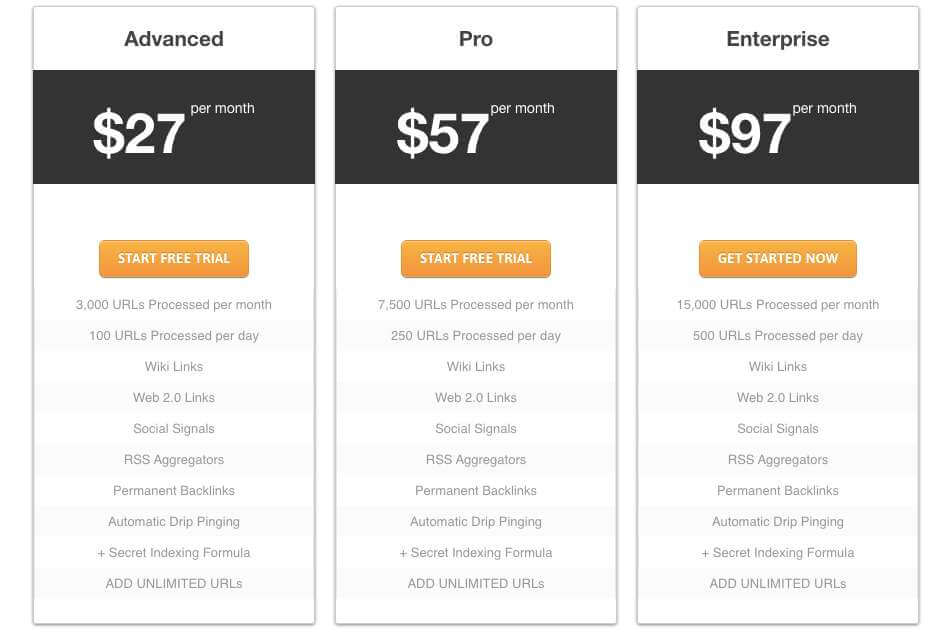946x636 pixels.
Task: Click Start Free Trial under Pro plan
Action: point(476,258)
